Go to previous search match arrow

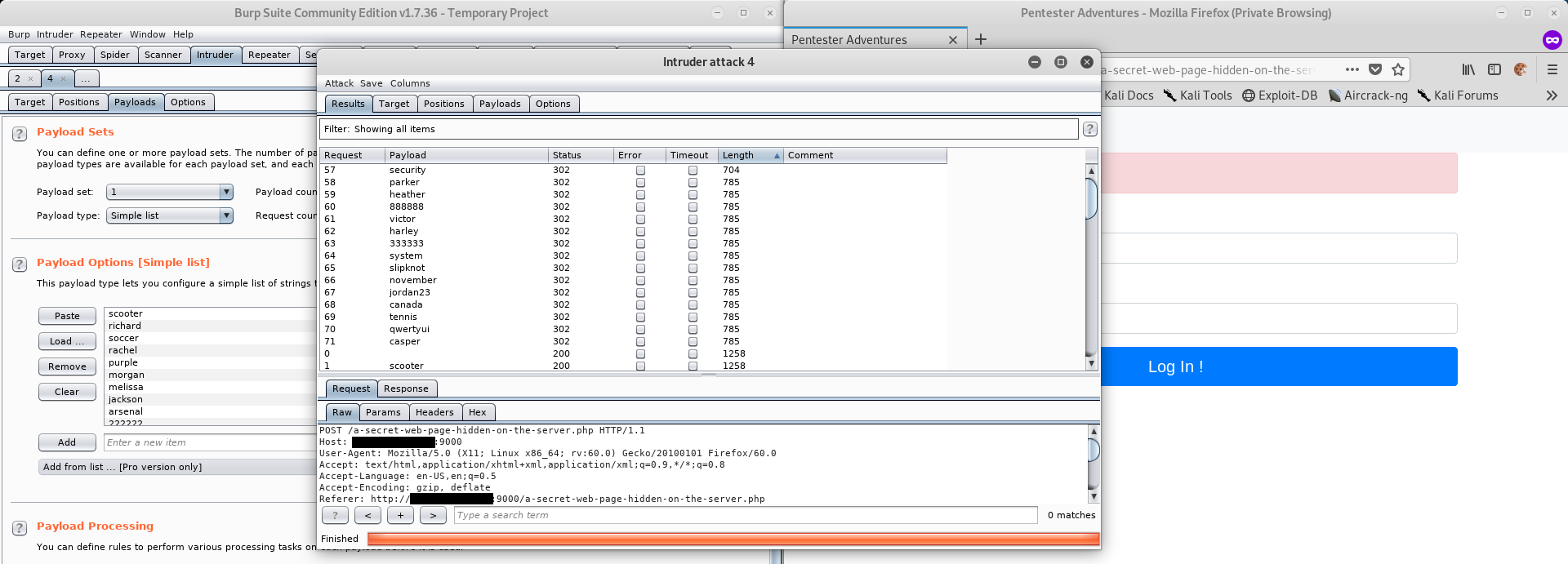tap(367, 515)
